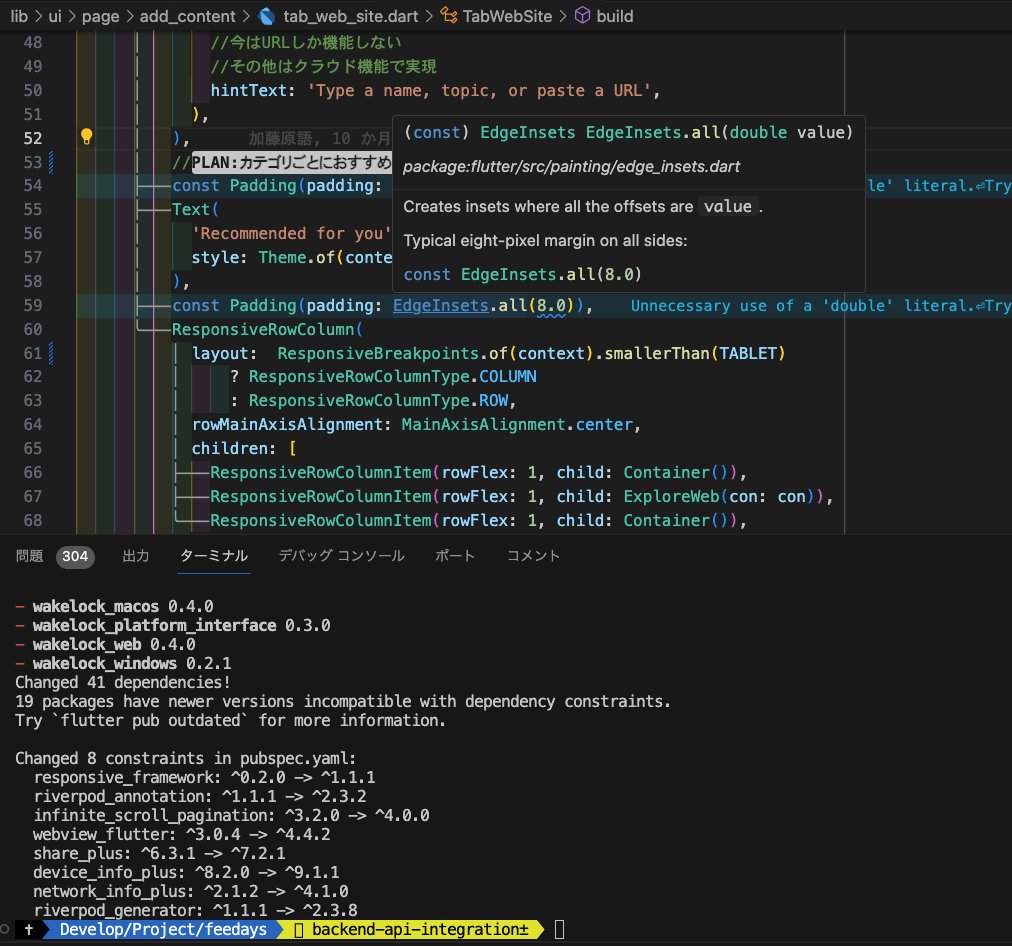This screenshot has width=1012, height=946.
Task: Click riverpod_annotation version change line
Action: pyautogui.click(x=200, y=796)
